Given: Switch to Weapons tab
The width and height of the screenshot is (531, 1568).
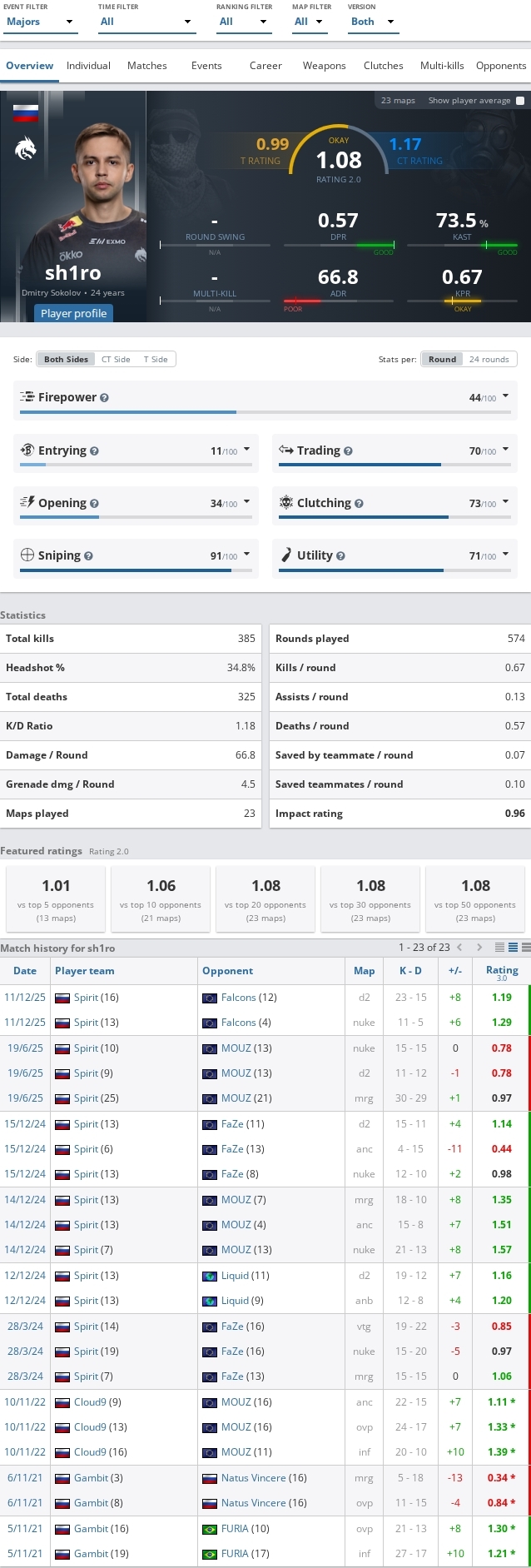Looking at the screenshot, I should [324, 66].
